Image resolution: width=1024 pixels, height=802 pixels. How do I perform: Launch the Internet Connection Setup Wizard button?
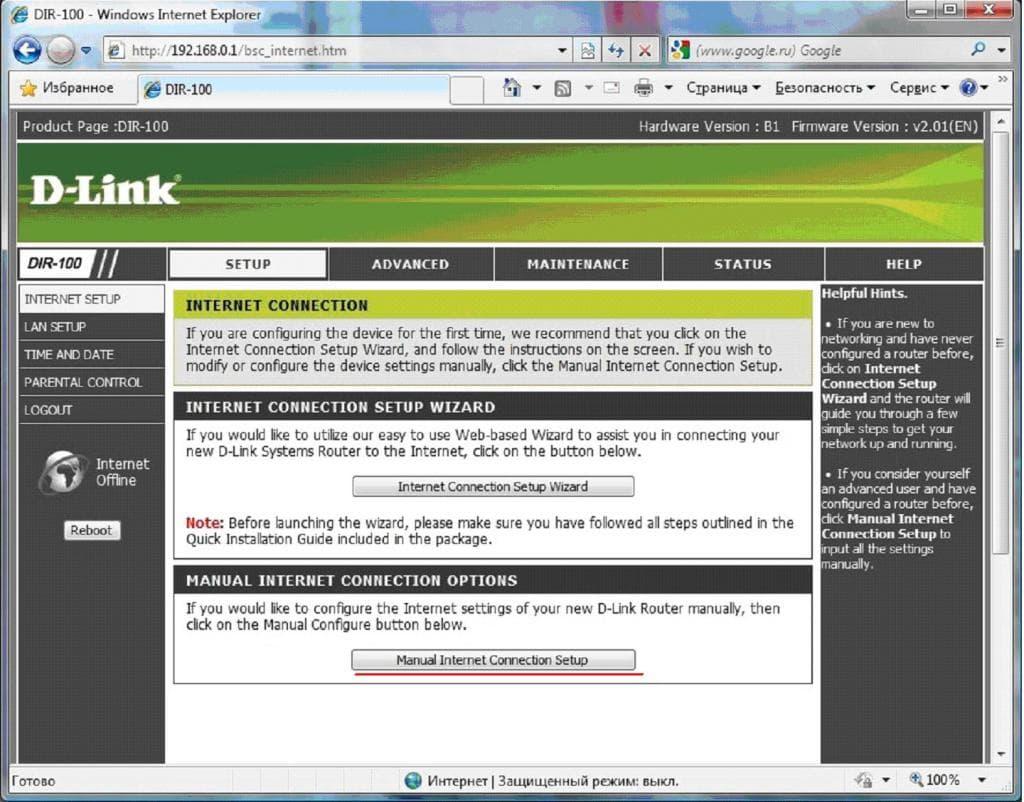(x=493, y=487)
